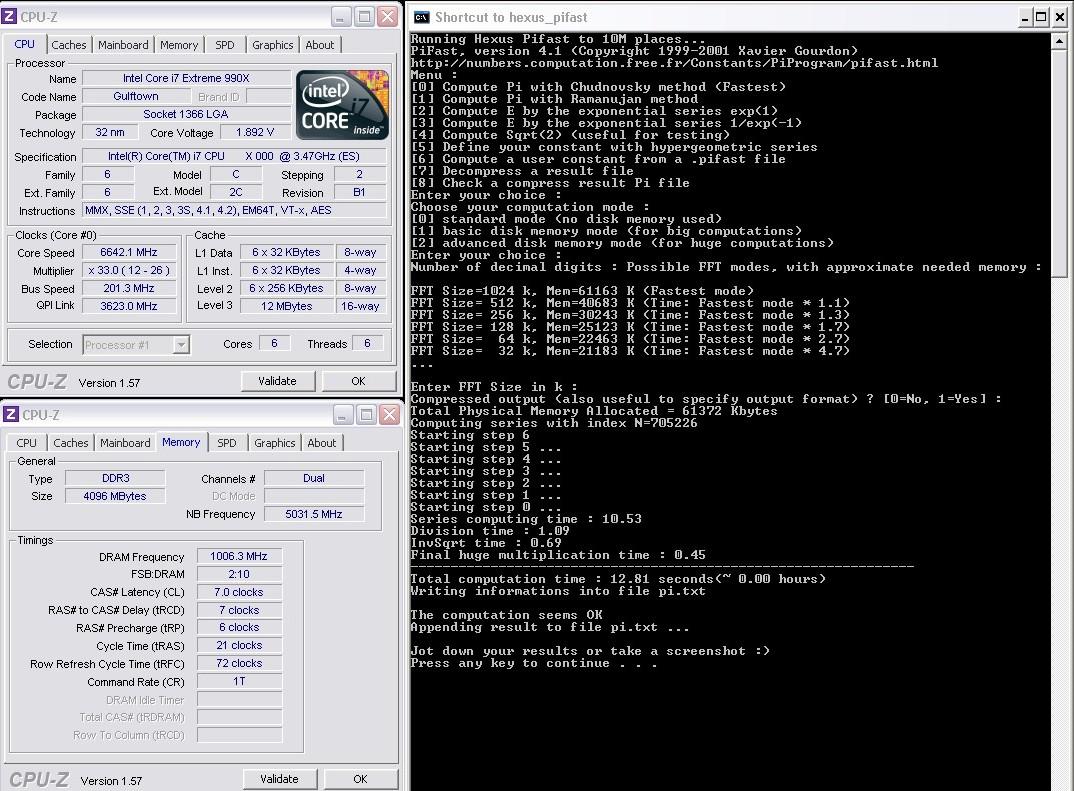Select the SPD tab in lower CPU-Z window
The image size is (1074, 791).
227,443
